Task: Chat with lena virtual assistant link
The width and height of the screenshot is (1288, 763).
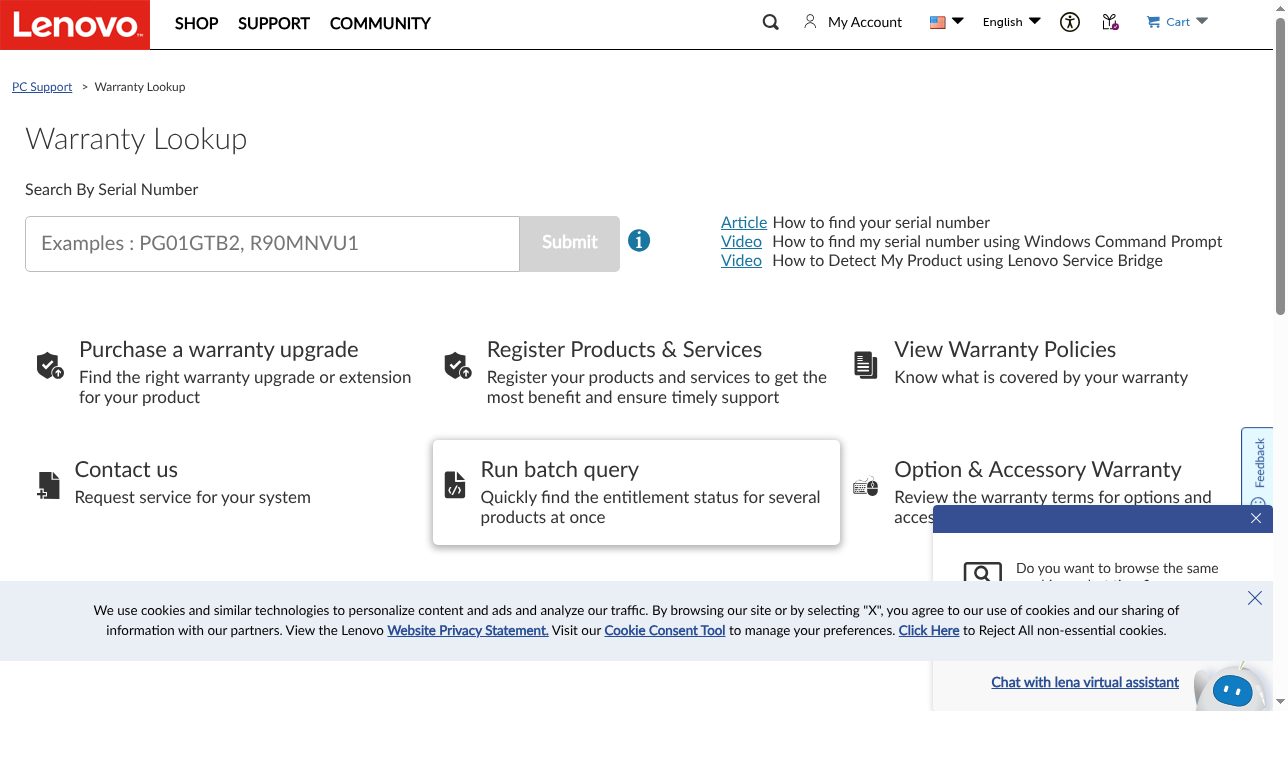Action: (x=1085, y=682)
